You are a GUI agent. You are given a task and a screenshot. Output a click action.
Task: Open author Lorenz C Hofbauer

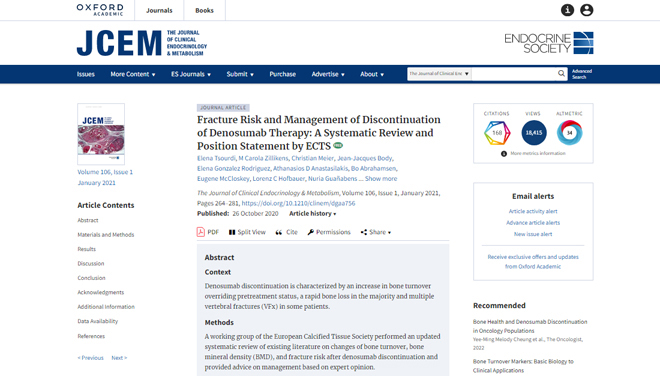pos(279,179)
